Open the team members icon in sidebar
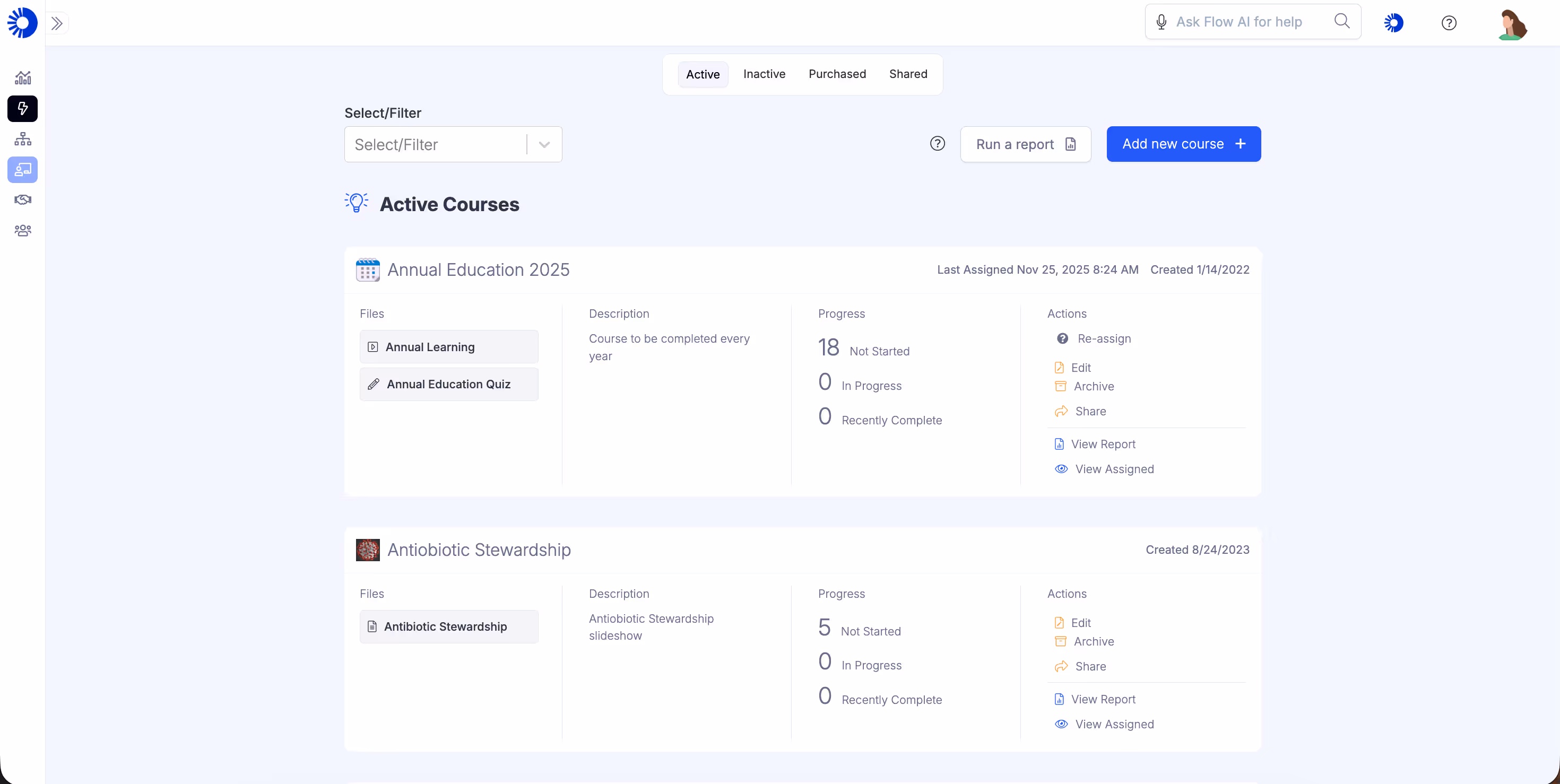The image size is (1560, 784). pos(22,230)
